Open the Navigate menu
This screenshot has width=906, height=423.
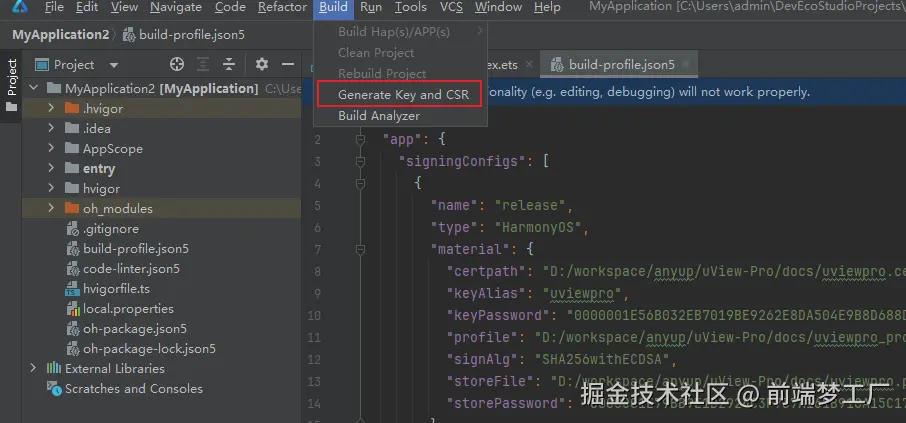(x=176, y=7)
